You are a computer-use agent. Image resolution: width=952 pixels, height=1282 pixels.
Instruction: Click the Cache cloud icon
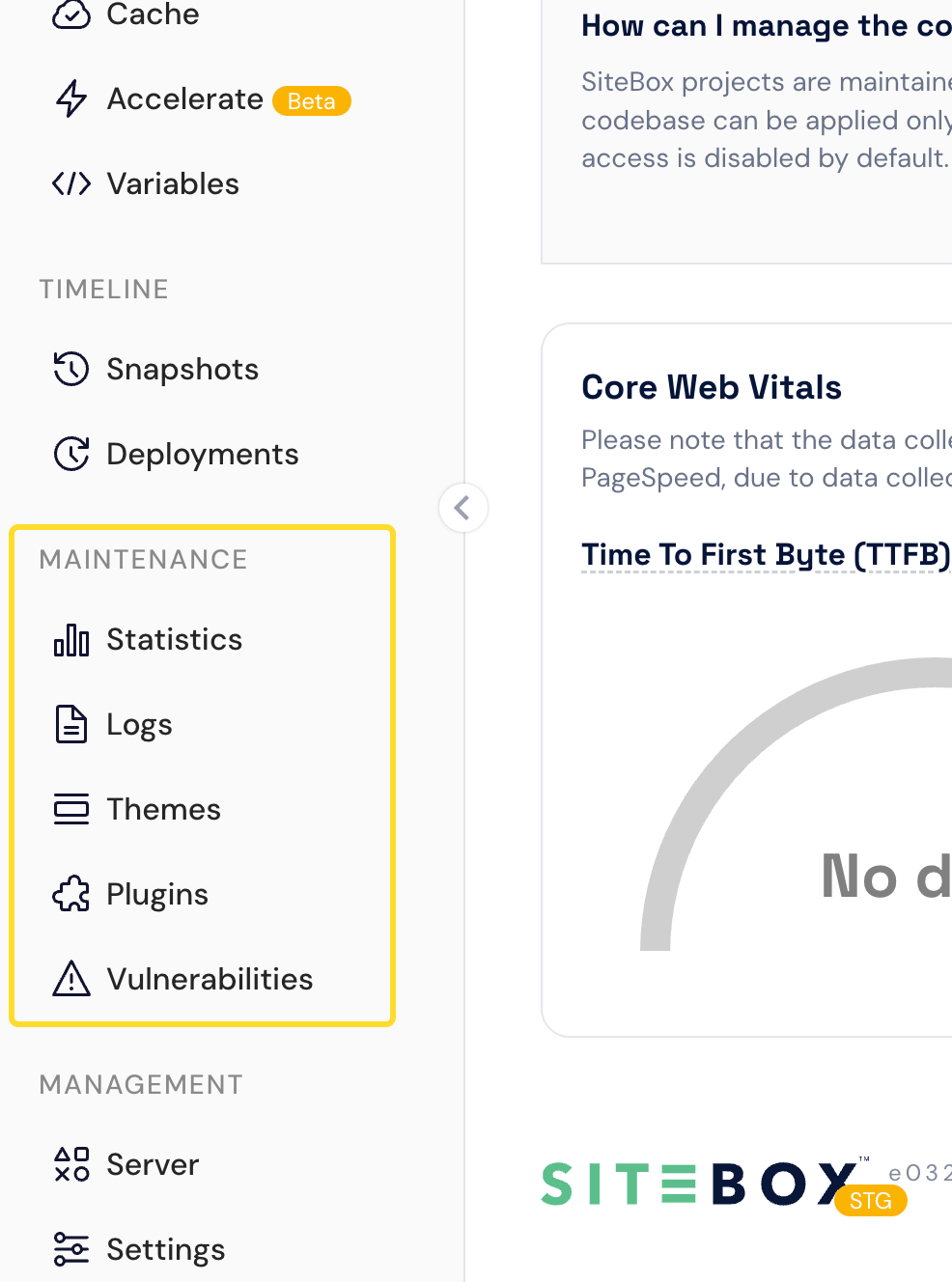point(71,14)
